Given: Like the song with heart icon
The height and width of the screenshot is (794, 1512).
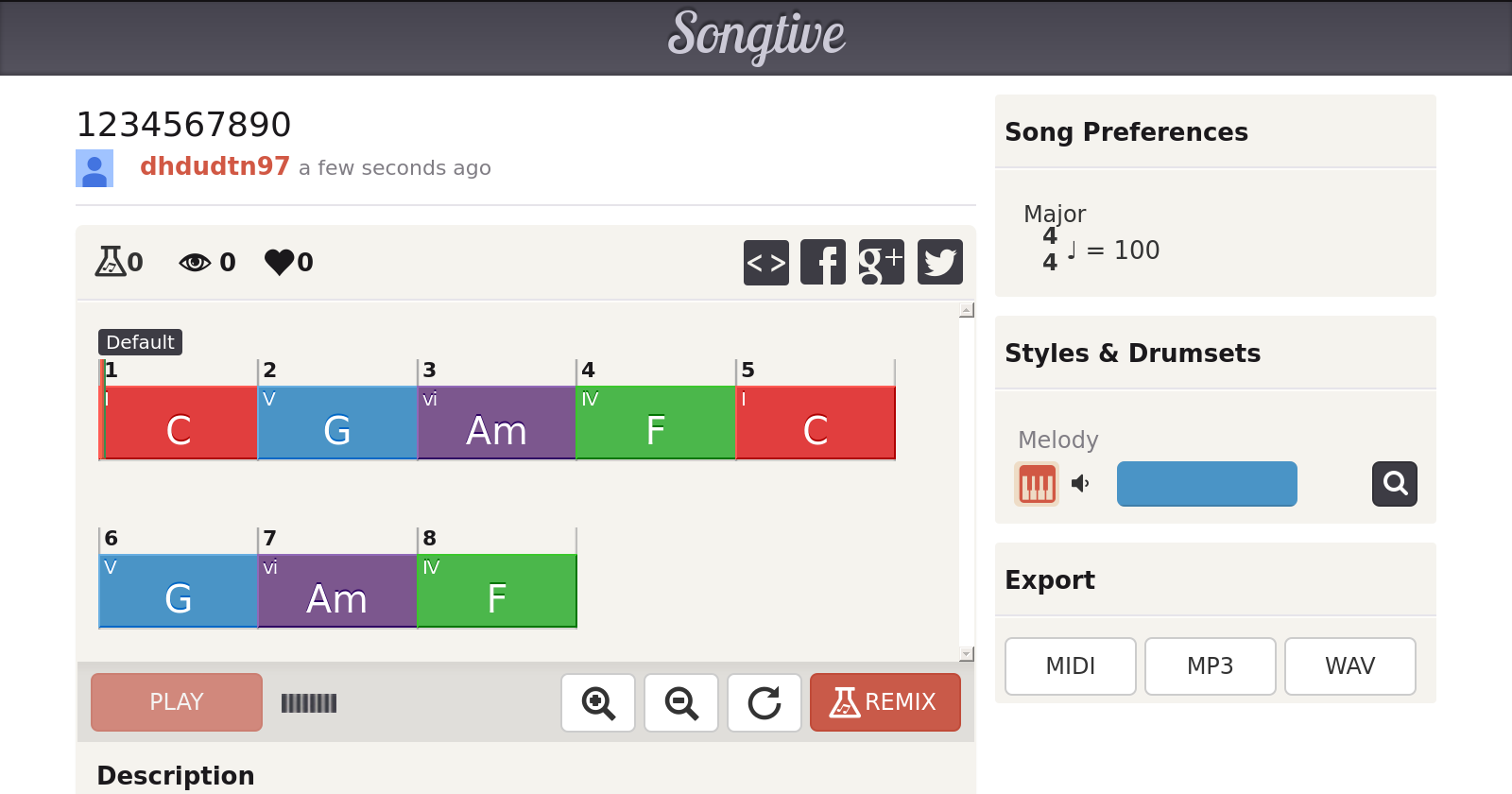Looking at the screenshot, I should tap(280, 262).
